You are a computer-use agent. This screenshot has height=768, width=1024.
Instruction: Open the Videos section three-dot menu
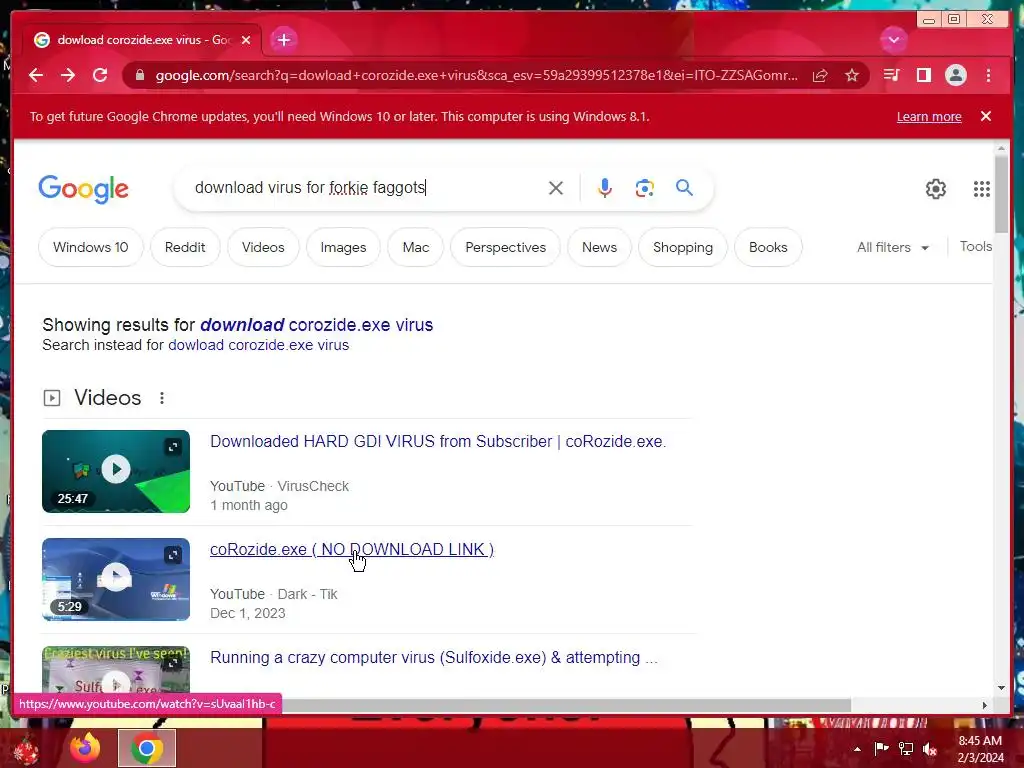(162, 398)
